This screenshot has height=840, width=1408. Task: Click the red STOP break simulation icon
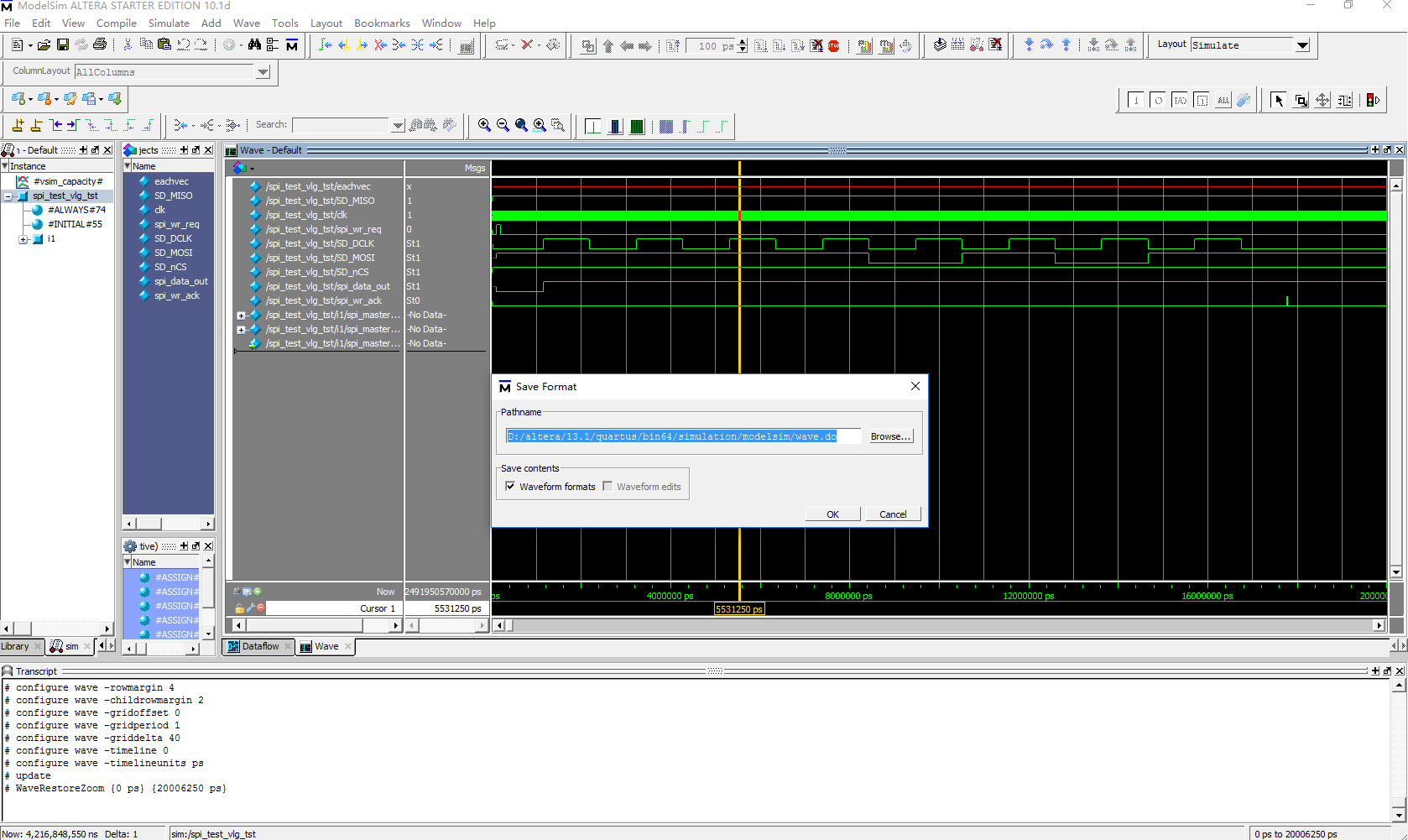(834, 46)
